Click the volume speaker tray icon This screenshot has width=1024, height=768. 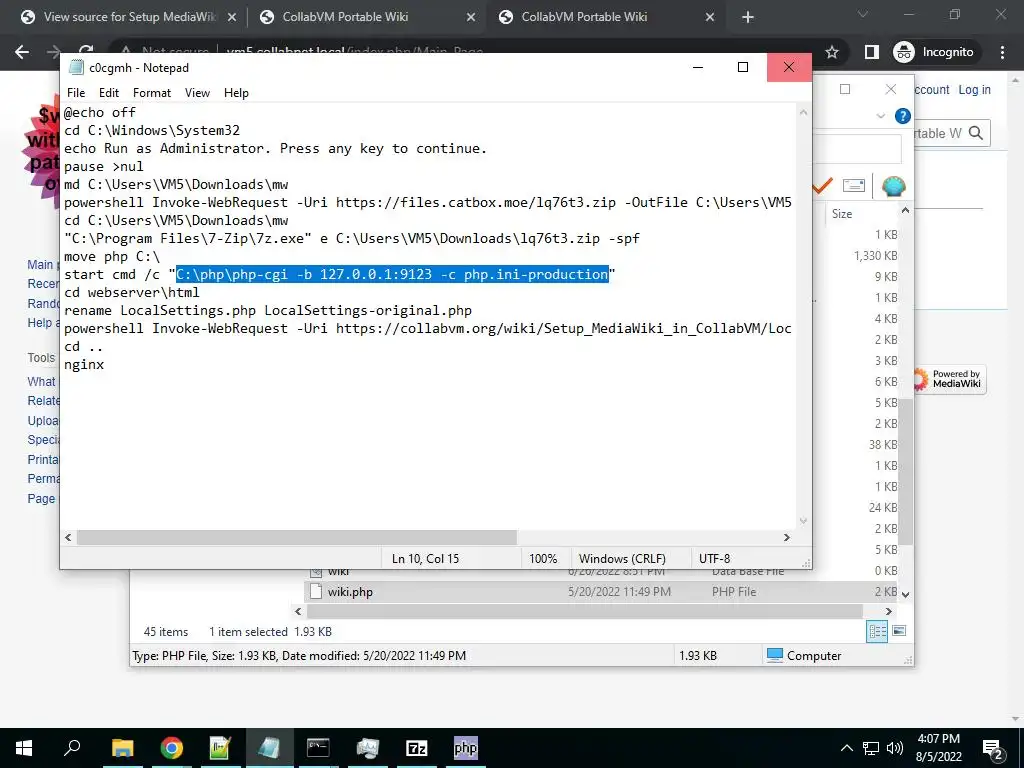[x=895, y=748]
